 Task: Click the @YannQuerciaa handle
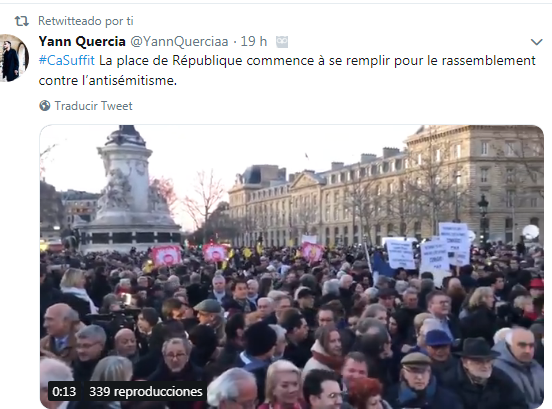pyautogui.click(x=179, y=42)
